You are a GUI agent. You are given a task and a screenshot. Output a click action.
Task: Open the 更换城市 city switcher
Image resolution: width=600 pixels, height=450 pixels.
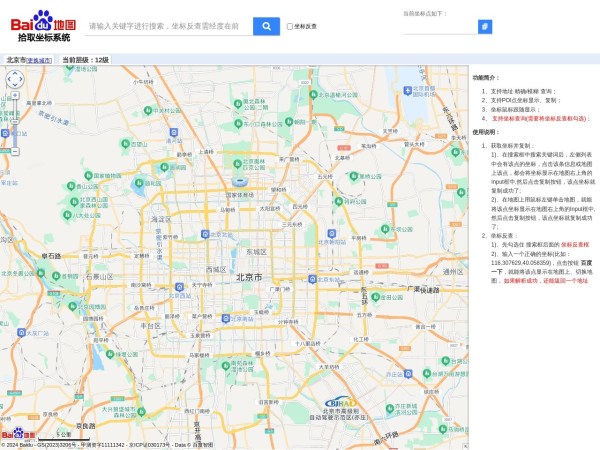coord(40,60)
